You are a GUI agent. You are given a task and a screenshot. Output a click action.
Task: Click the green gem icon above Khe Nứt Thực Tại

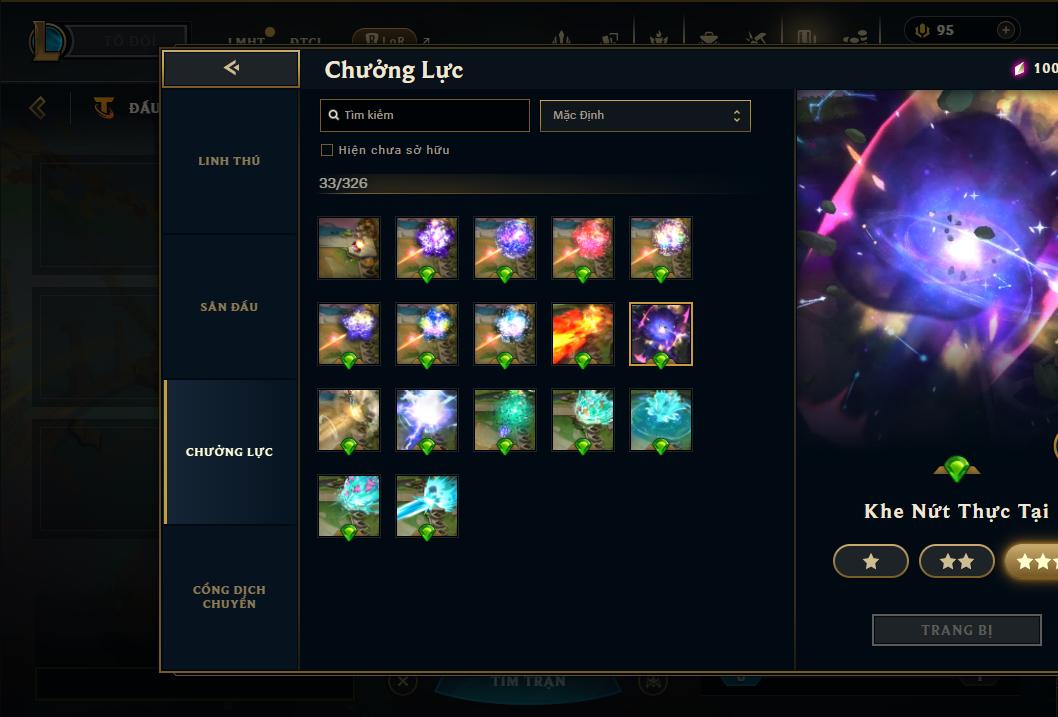(x=956, y=468)
